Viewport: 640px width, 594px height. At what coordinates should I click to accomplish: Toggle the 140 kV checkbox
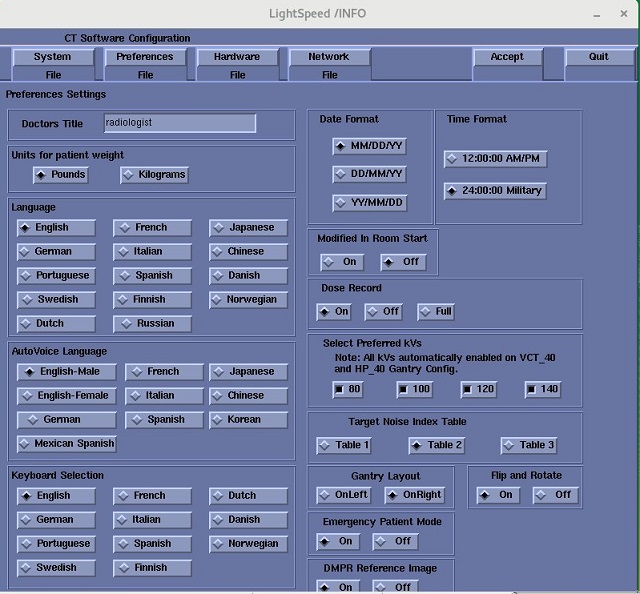click(545, 389)
